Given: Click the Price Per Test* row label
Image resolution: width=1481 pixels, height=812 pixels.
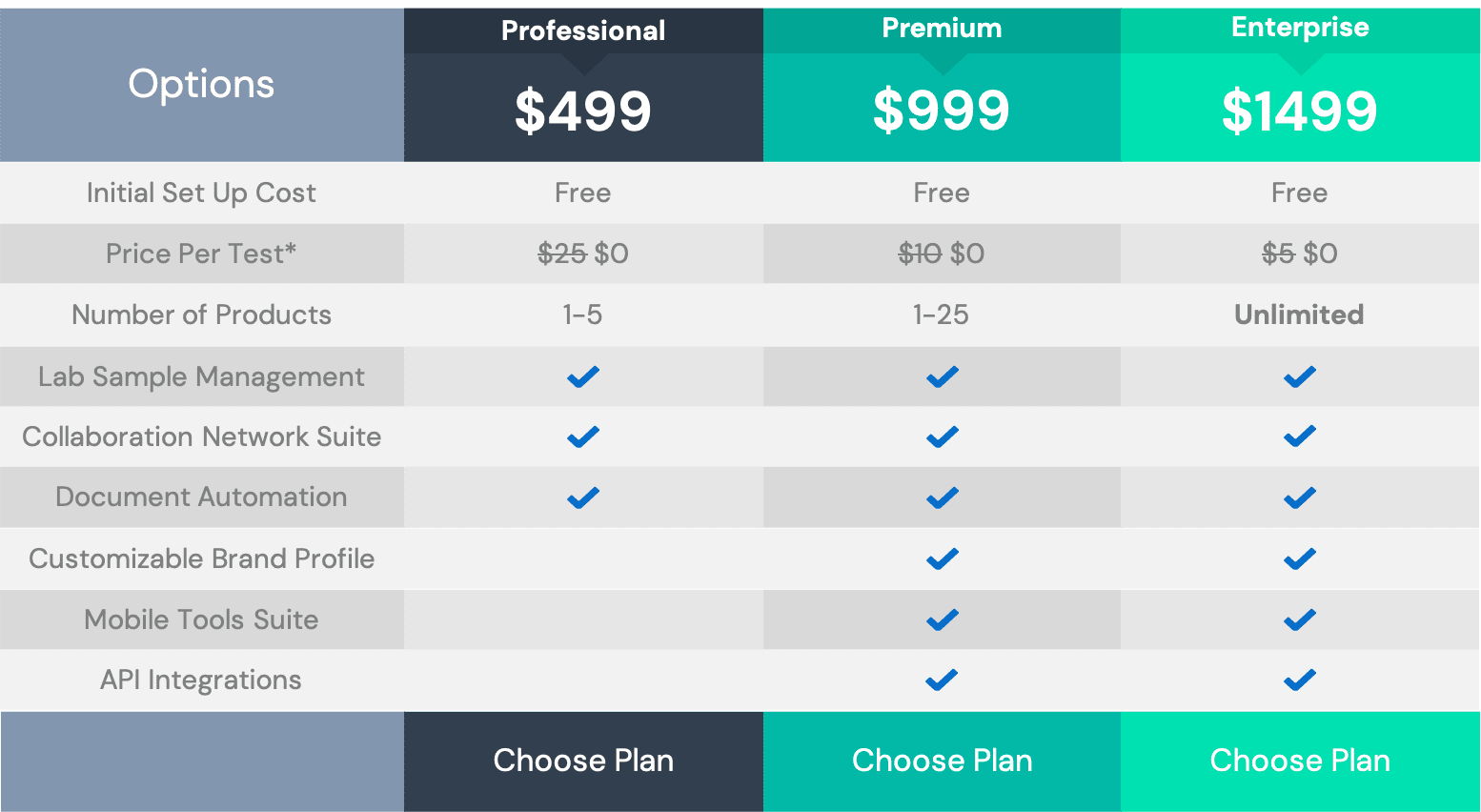Looking at the screenshot, I should tap(201, 254).
